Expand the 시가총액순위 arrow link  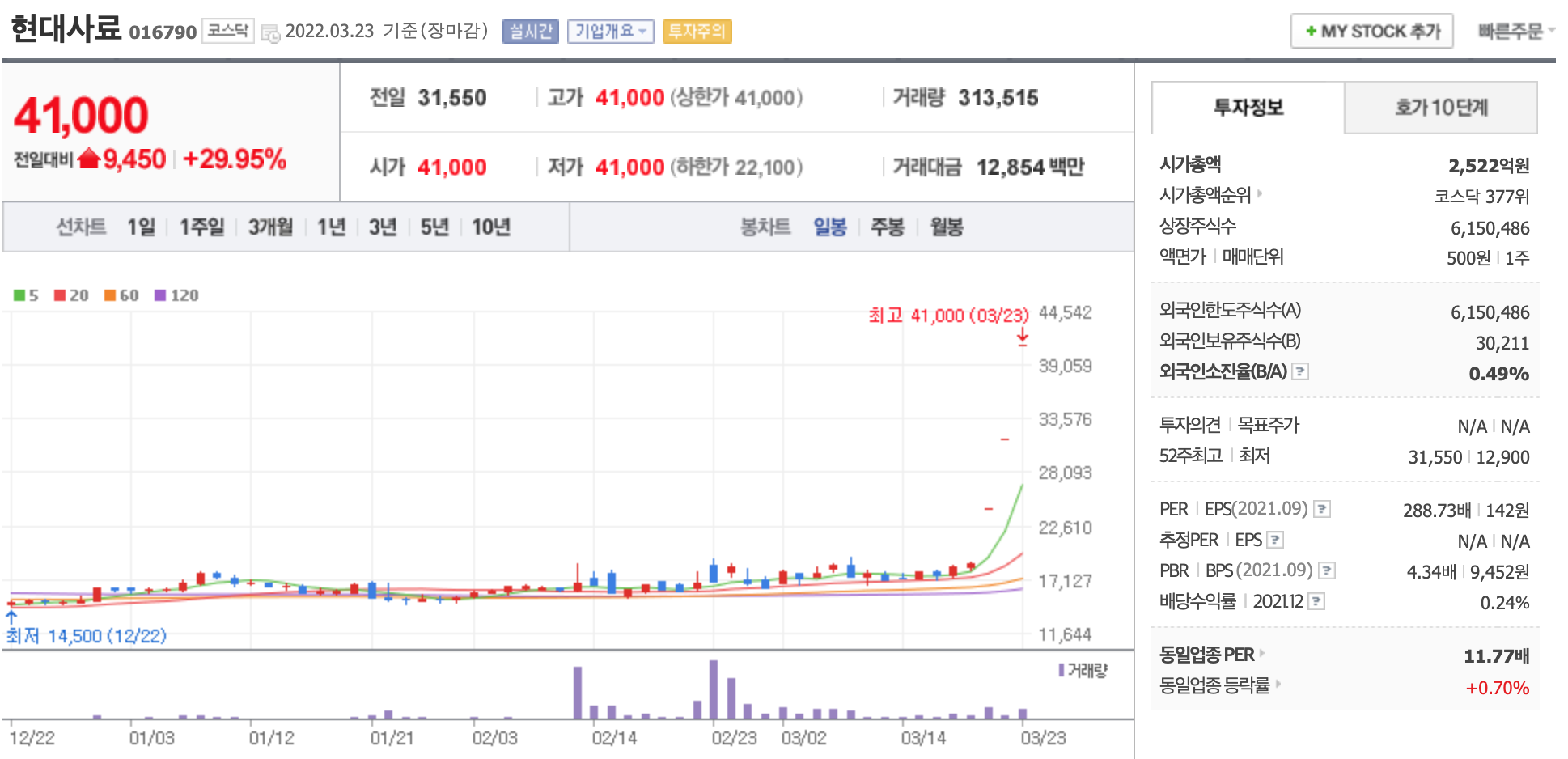tap(1260, 194)
